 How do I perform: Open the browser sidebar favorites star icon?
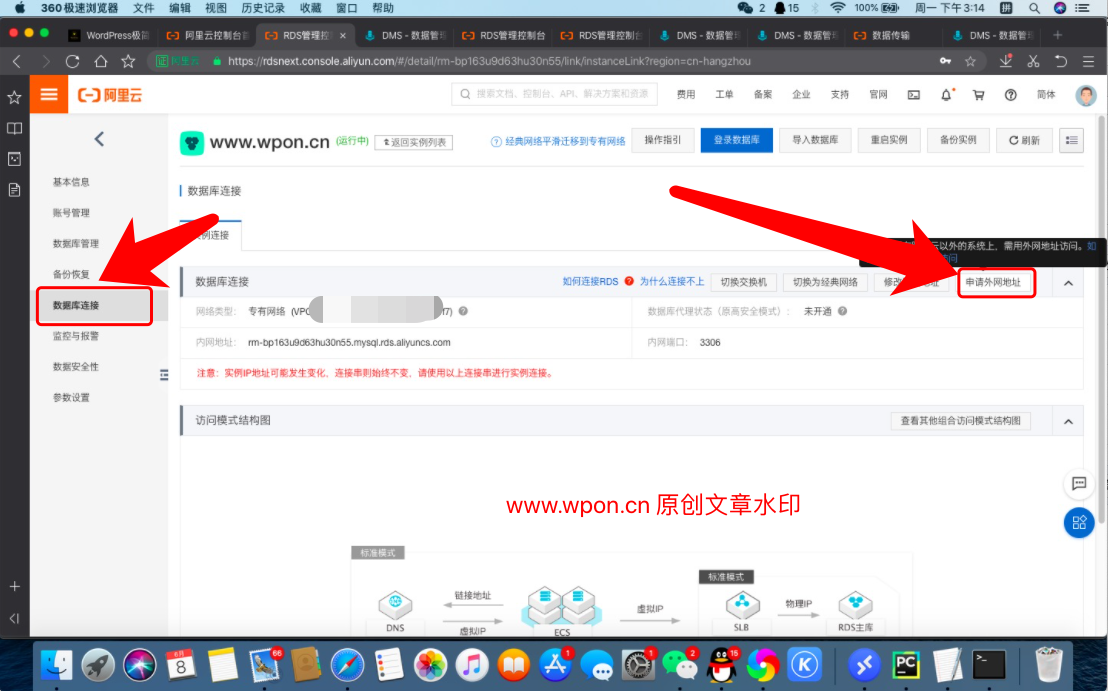(14, 98)
